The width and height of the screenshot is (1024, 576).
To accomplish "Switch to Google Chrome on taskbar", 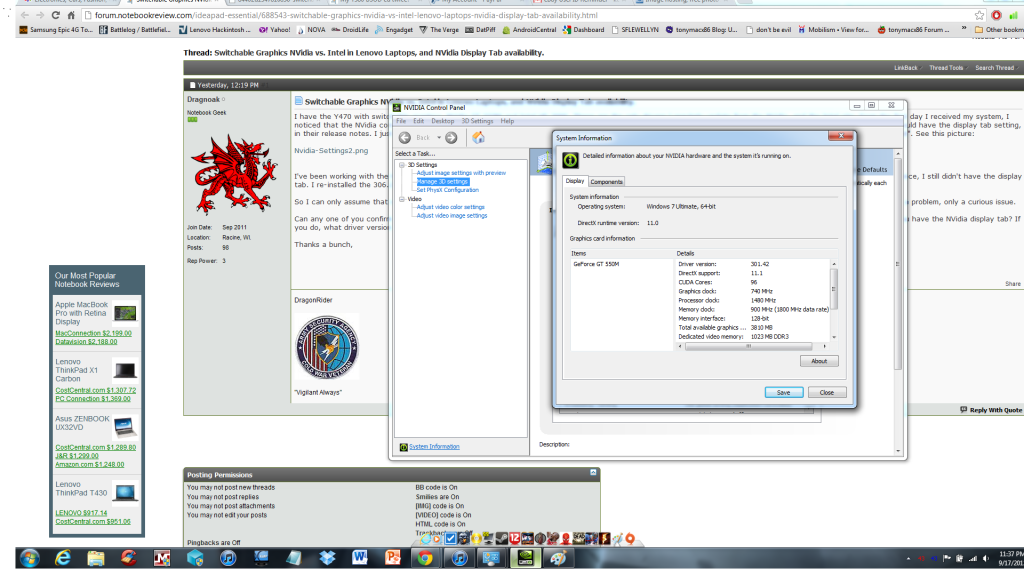I will (x=426, y=558).
